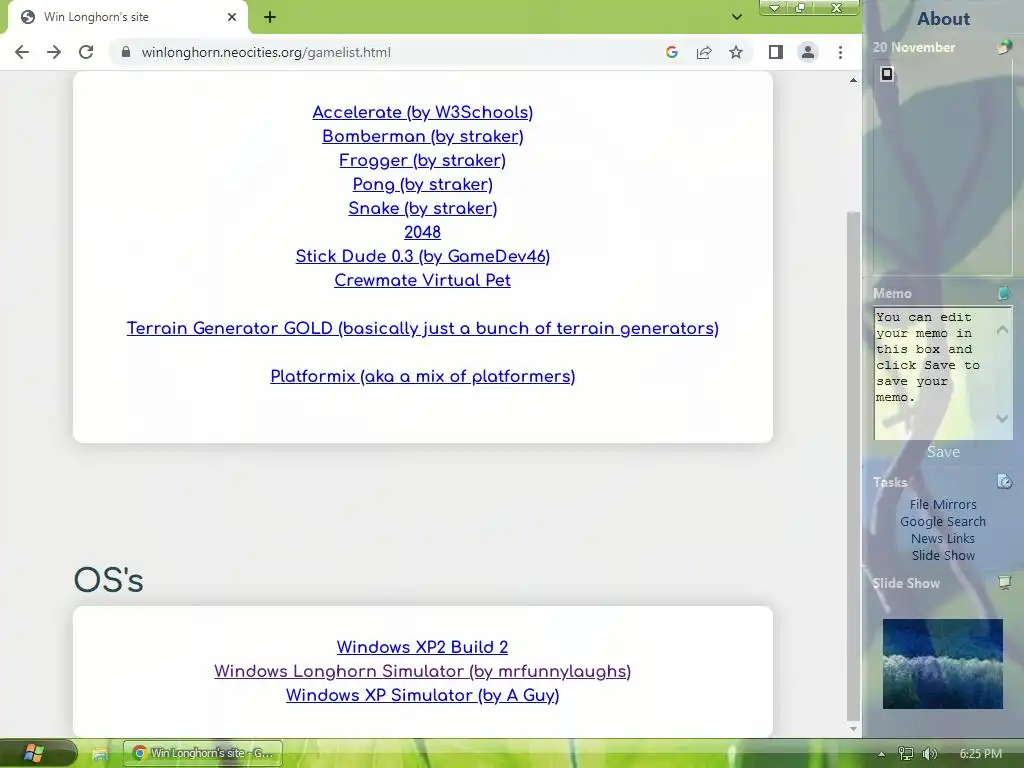Bookmark this page with star
Image resolution: width=1024 pixels, height=768 pixels.
point(736,52)
